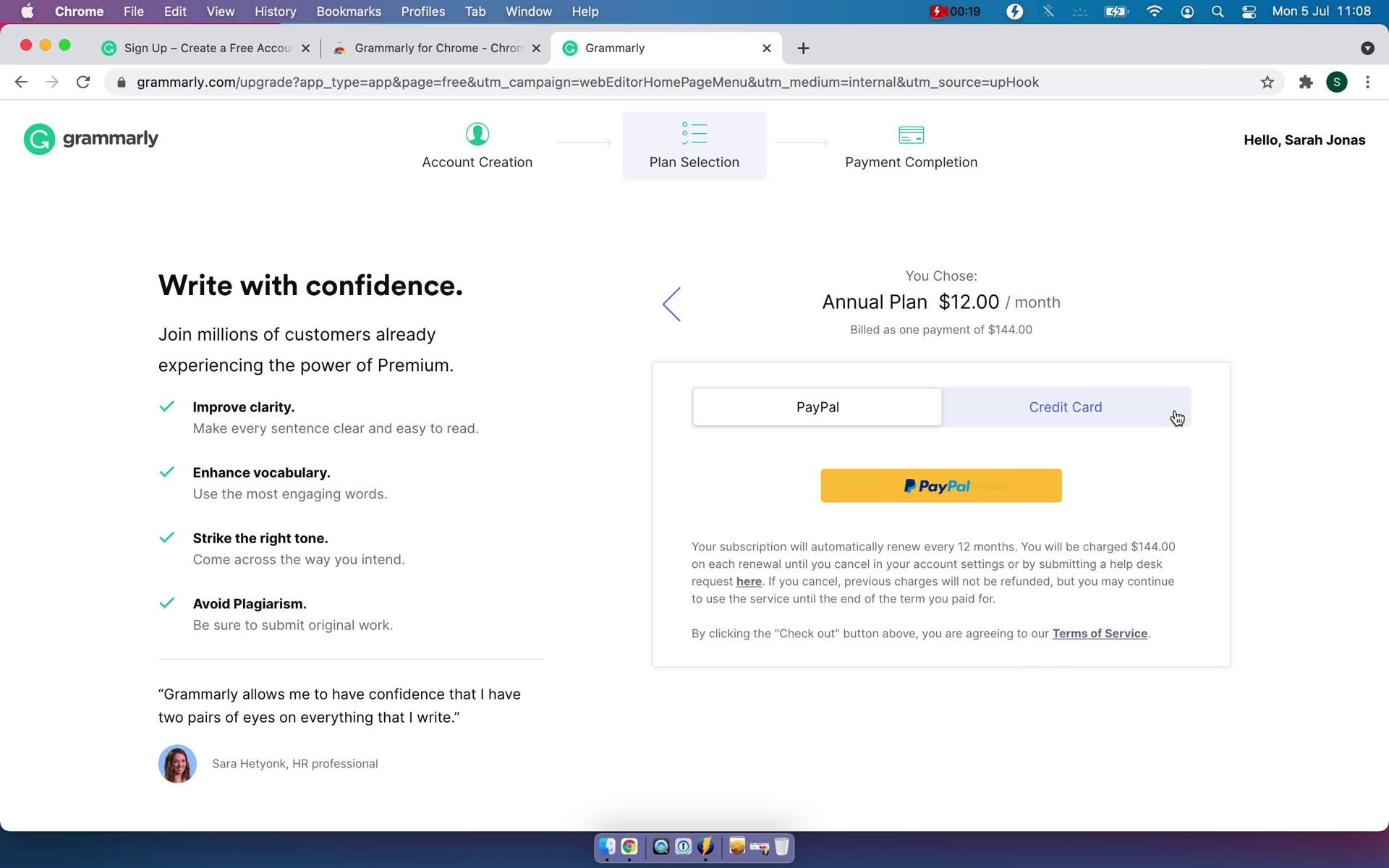
Task: Switch to Grammarly for Chrome tab
Action: (x=437, y=48)
